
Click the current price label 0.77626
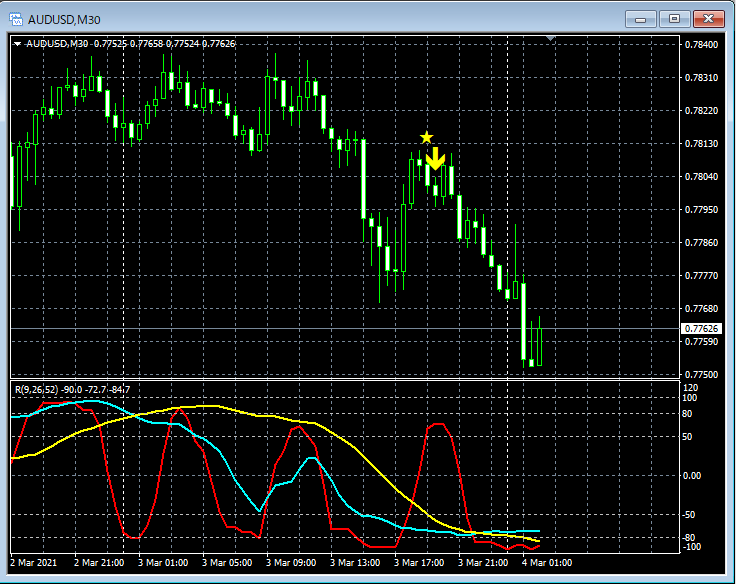tap(699, 329)
